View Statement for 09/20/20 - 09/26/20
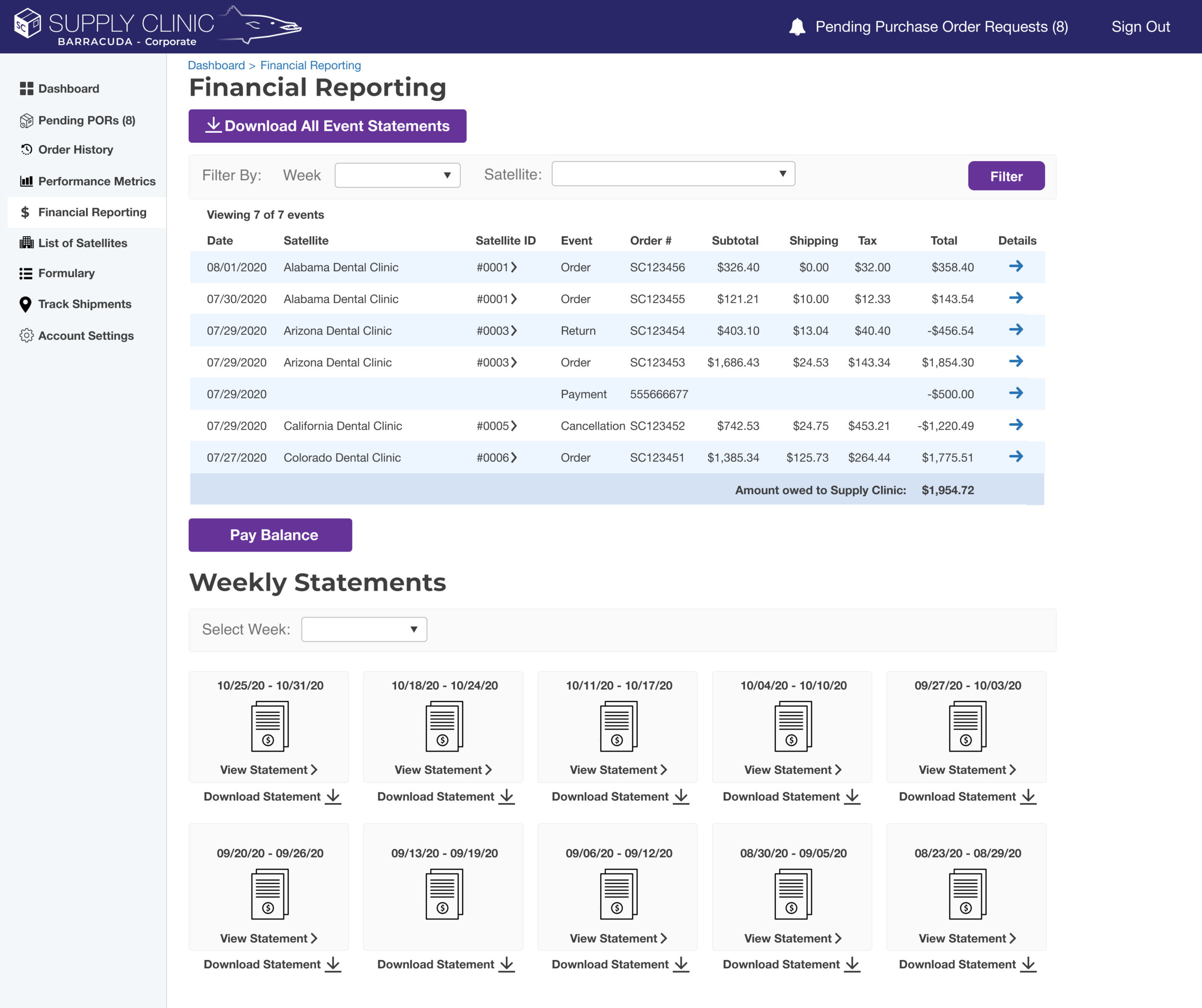 [x=269, y=938]
